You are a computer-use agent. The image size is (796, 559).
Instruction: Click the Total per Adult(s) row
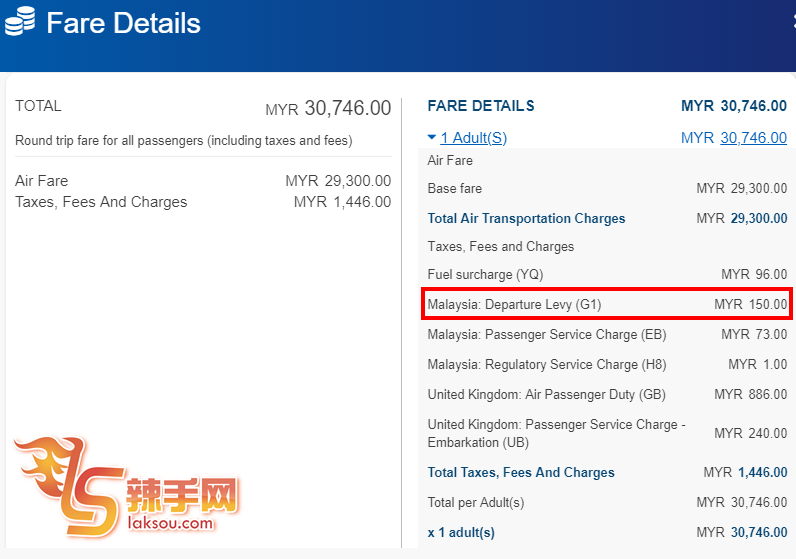coord(476,502)
